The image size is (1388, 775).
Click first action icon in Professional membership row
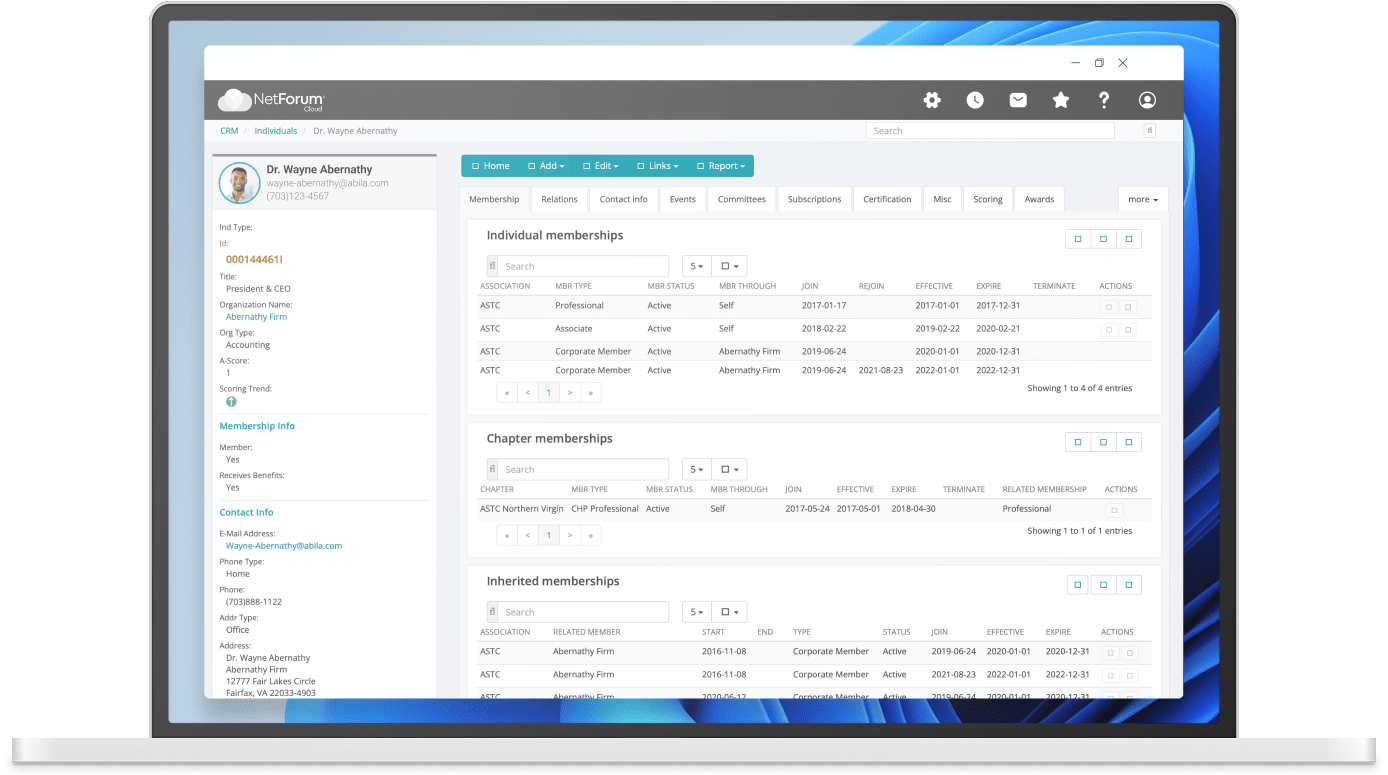1108,307
